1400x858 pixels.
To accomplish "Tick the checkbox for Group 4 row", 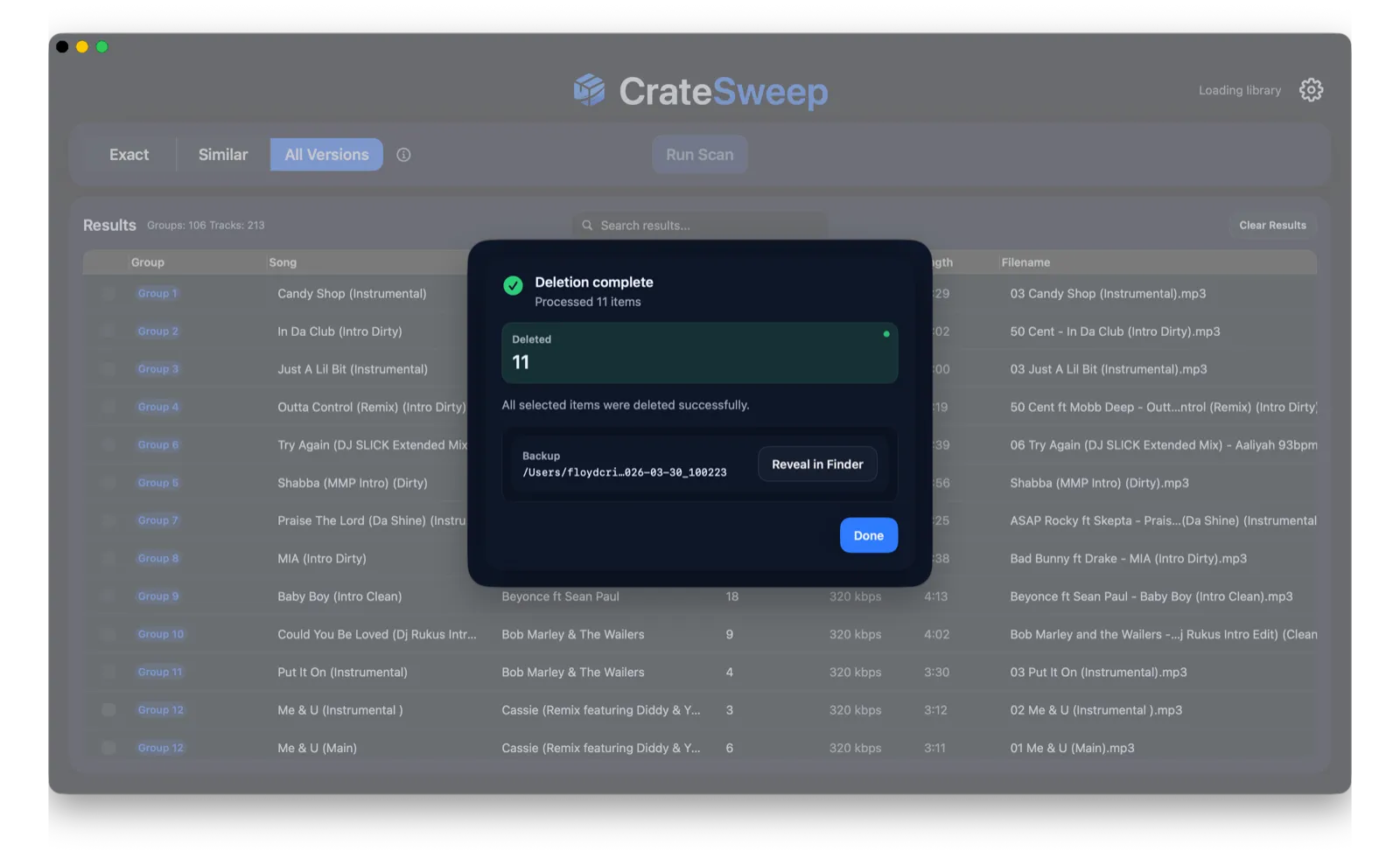I will pos(108,407).
